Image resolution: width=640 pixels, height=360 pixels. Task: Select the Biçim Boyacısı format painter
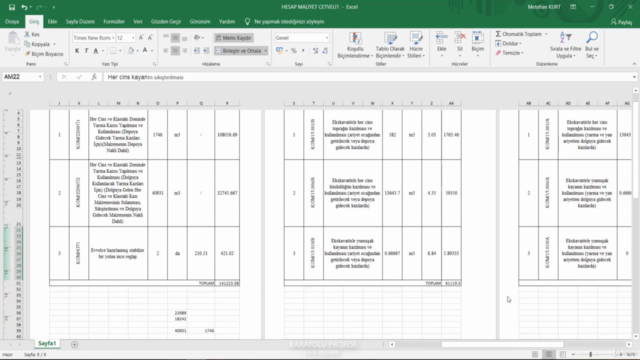pos(44,54)
